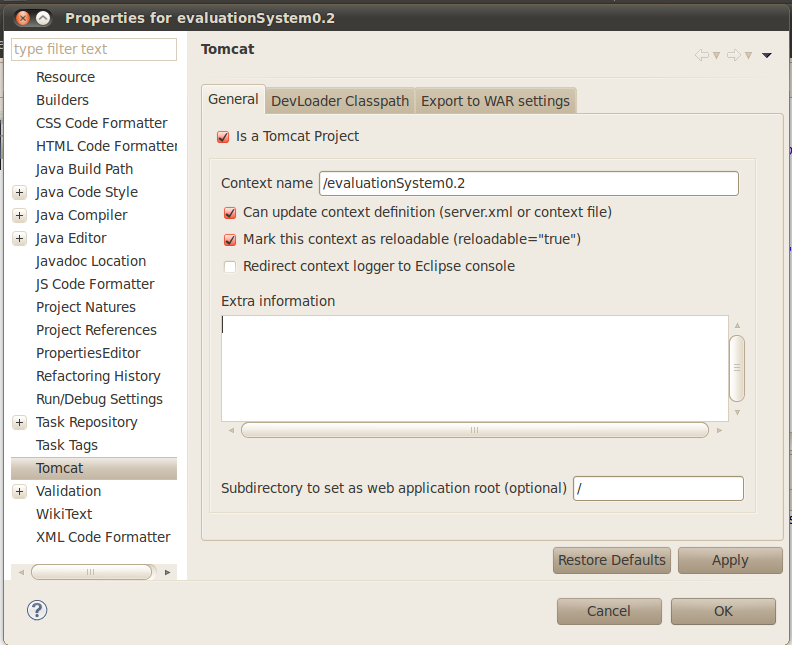Viewport: 792px width, 645px height.
Task: Select Java Code Style tree item
Action: coord(87,192)
